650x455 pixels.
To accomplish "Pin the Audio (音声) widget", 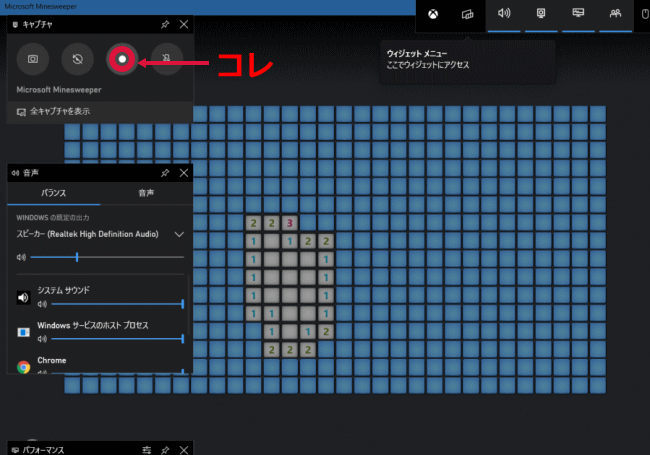I will [x=165, y=173].
